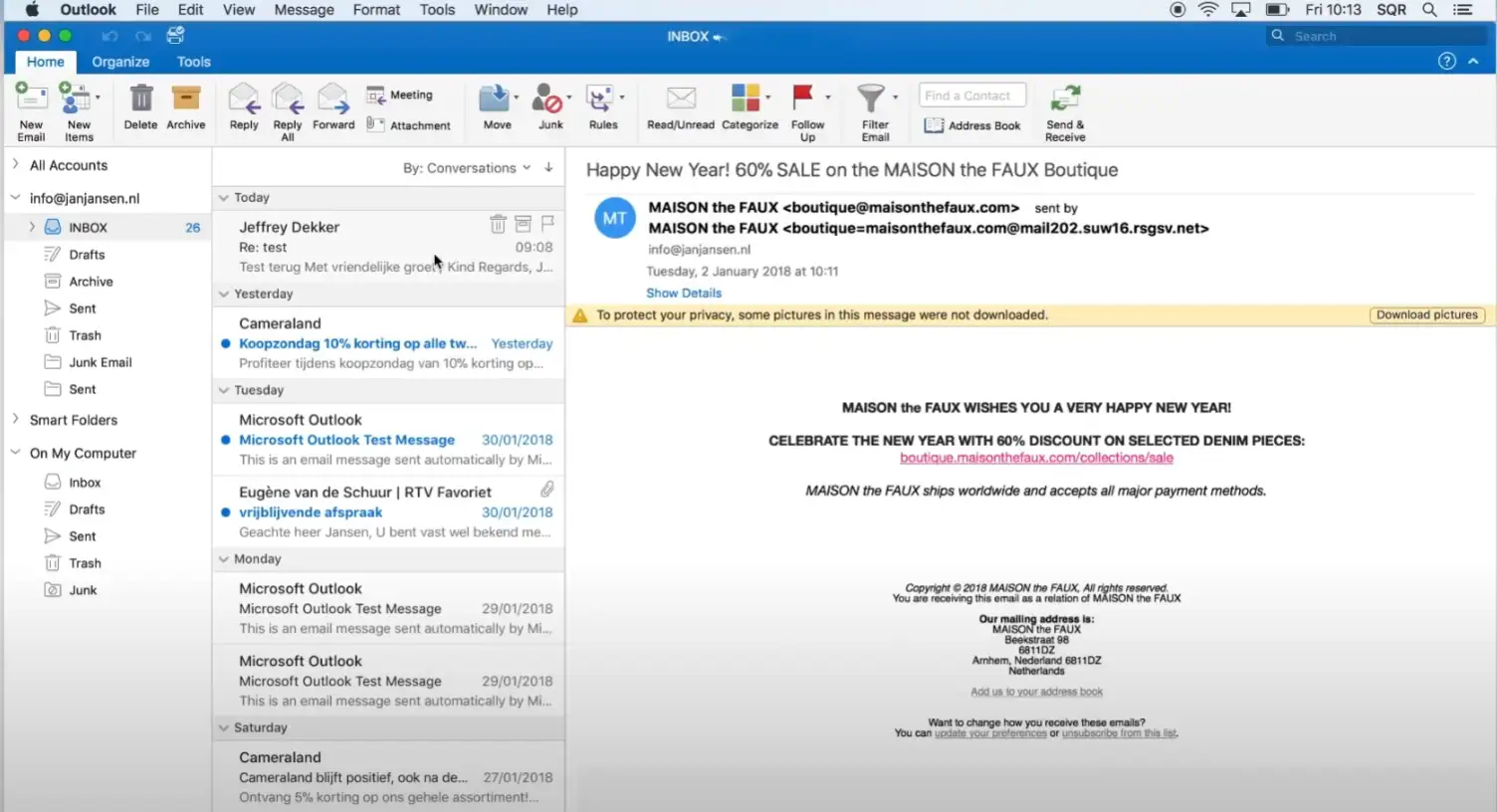Expand the Smart Folders section
The image size is (1497, 812).
[x=16, y=420]
